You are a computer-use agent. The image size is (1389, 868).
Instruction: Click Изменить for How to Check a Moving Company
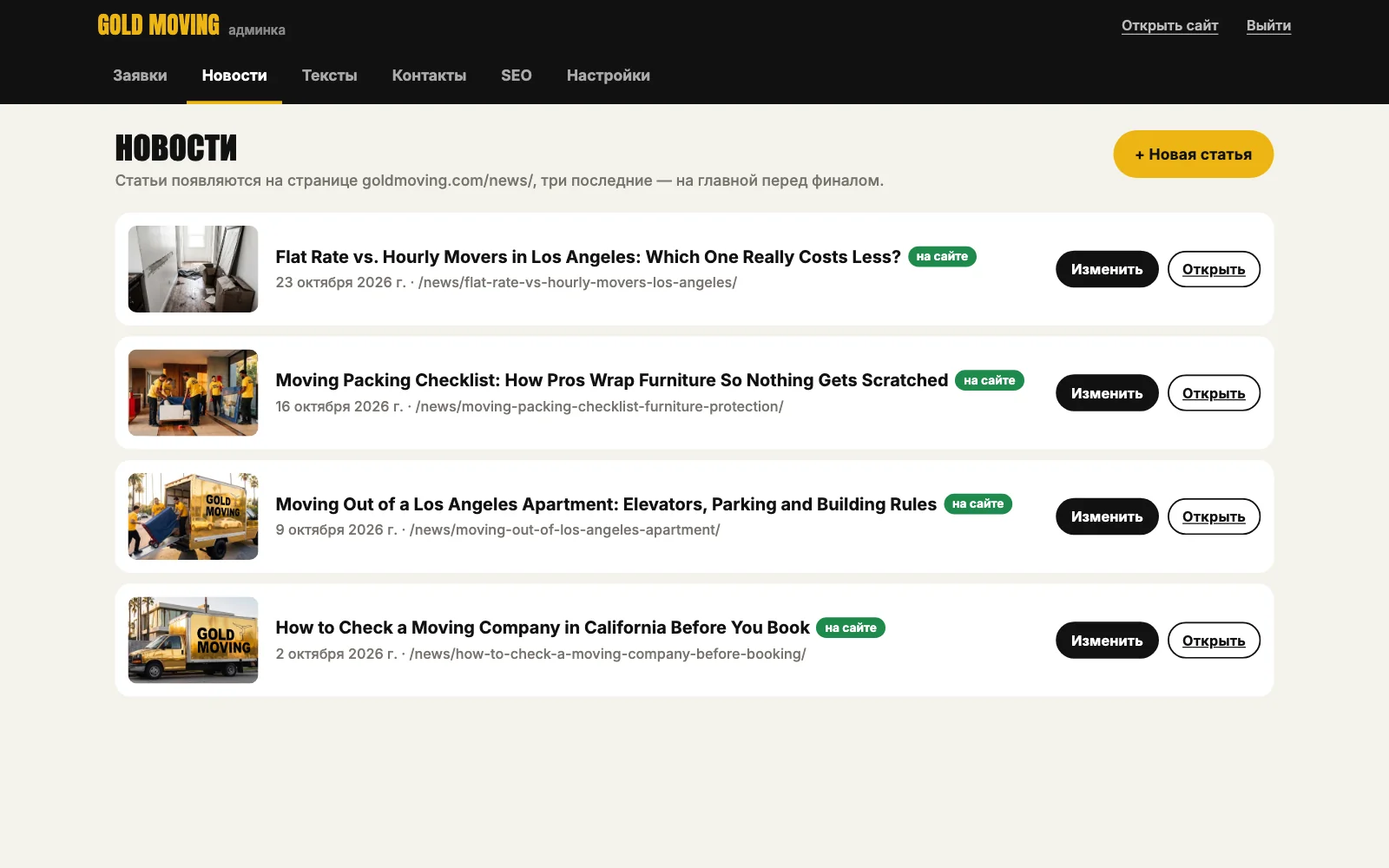[1107, 641]
